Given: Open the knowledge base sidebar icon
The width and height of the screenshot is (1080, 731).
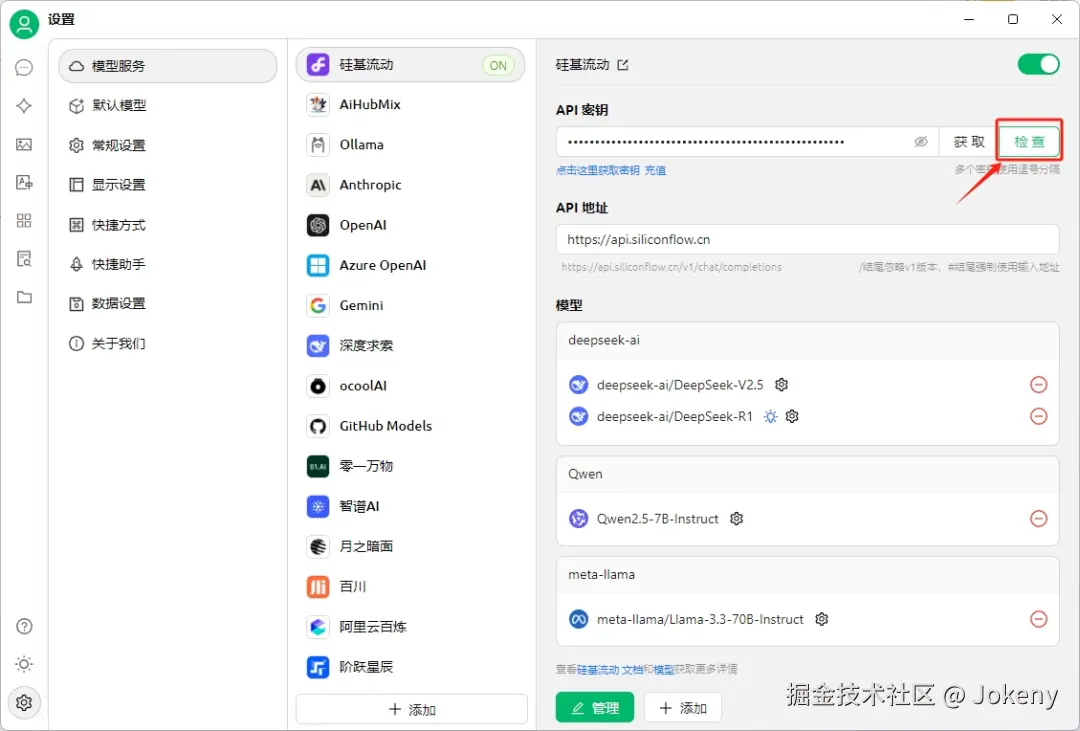Looking at the screenshot, I should (x=24, y=259).
